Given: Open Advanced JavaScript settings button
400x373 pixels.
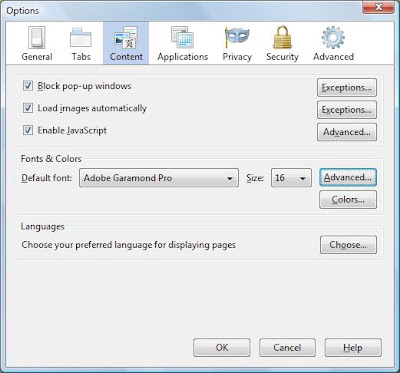Looking at the screenshot, I should (x=347, y=132).
